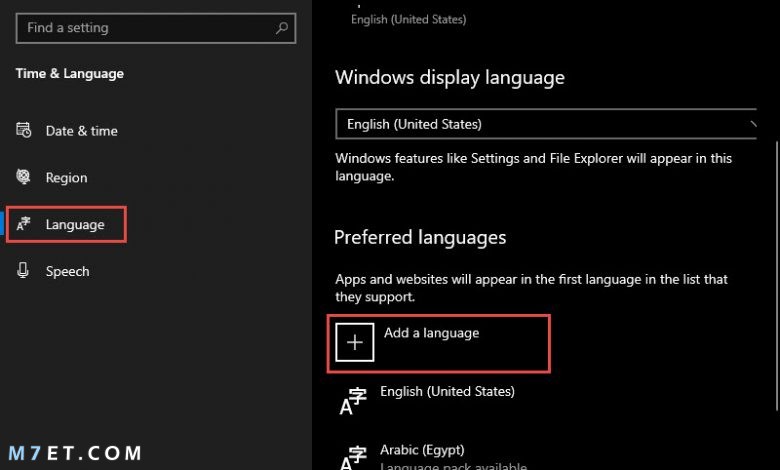Click the Speech microphone icon
Viewport: 780px width, 470px height.
click(x=23, y=271)
